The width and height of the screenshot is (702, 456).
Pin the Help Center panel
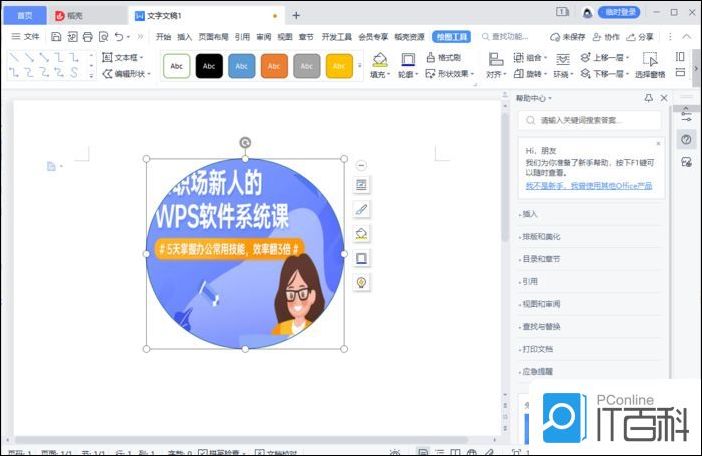click(x=649, y=98)
